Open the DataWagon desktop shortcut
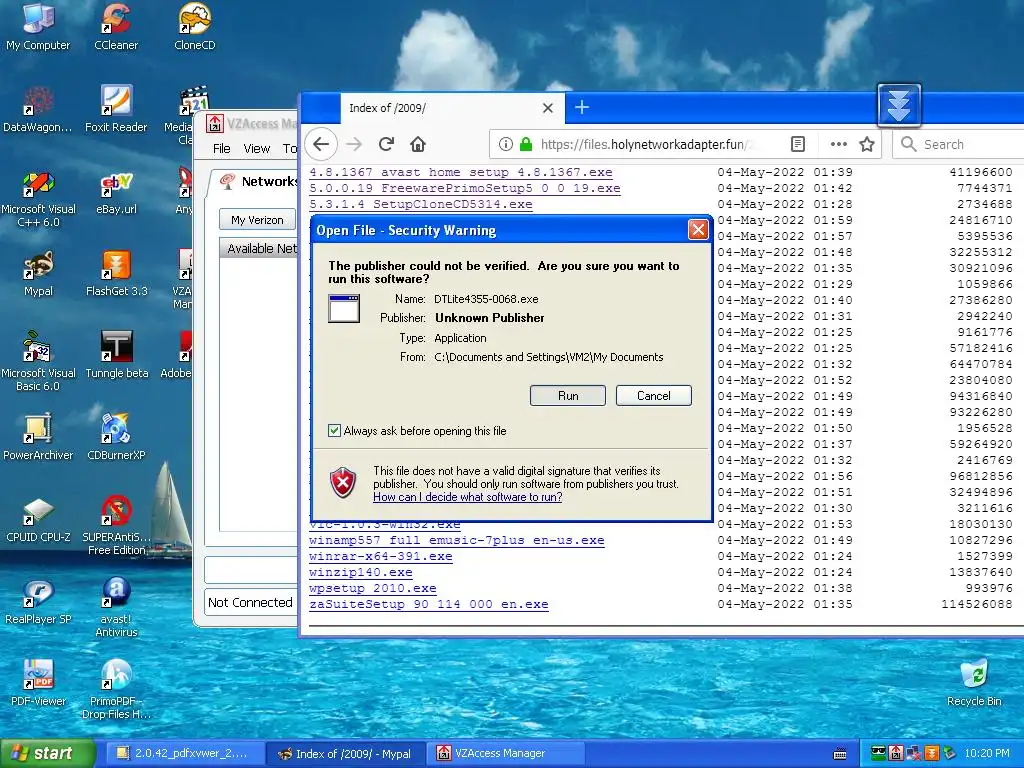The height and width of the screenshot is (768, 1024). [x=38, y=108]
